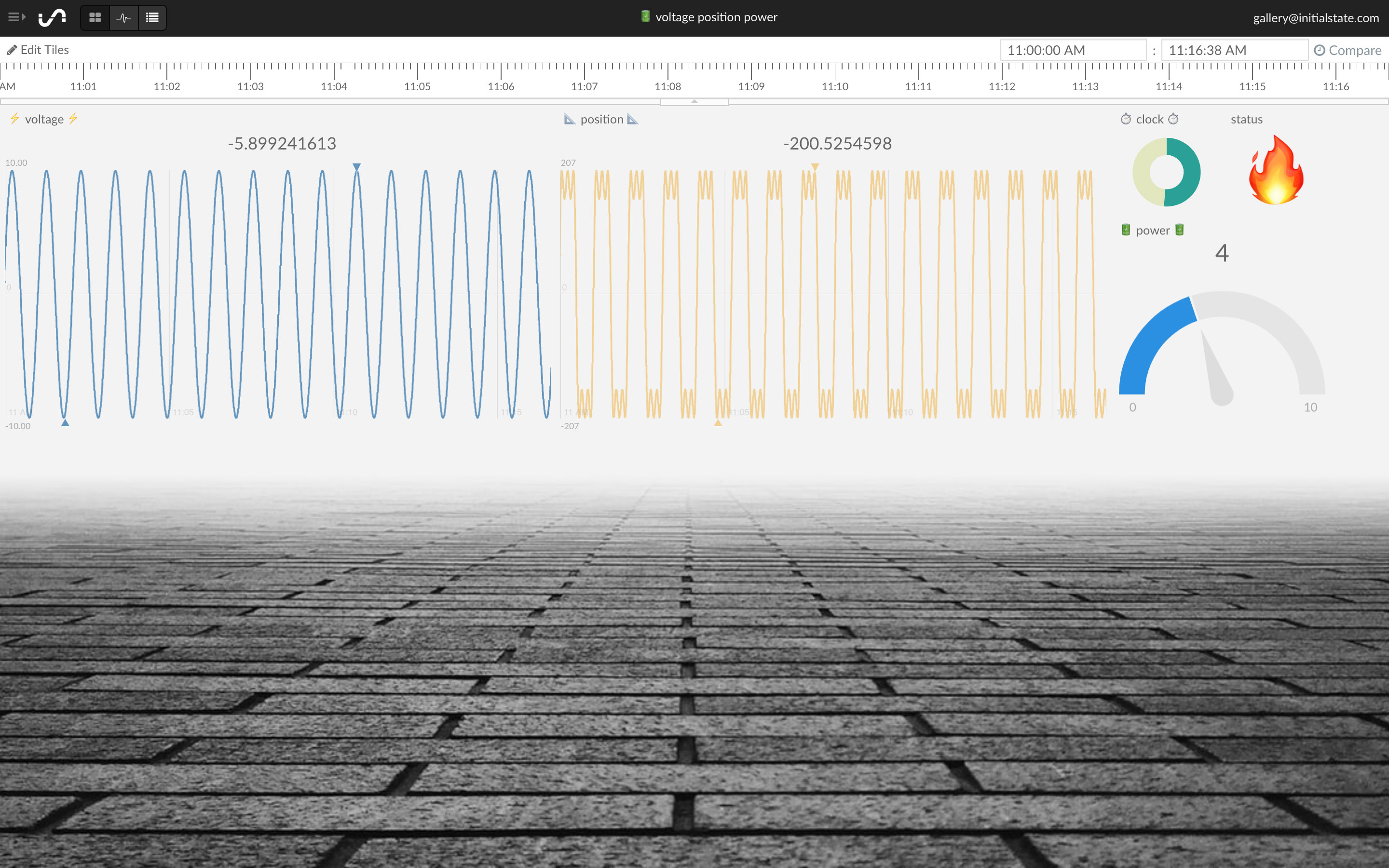This screenshot has height=868, width=1389.
Task: Click the clock donut chart tile
Action: tap(1166, 172)
